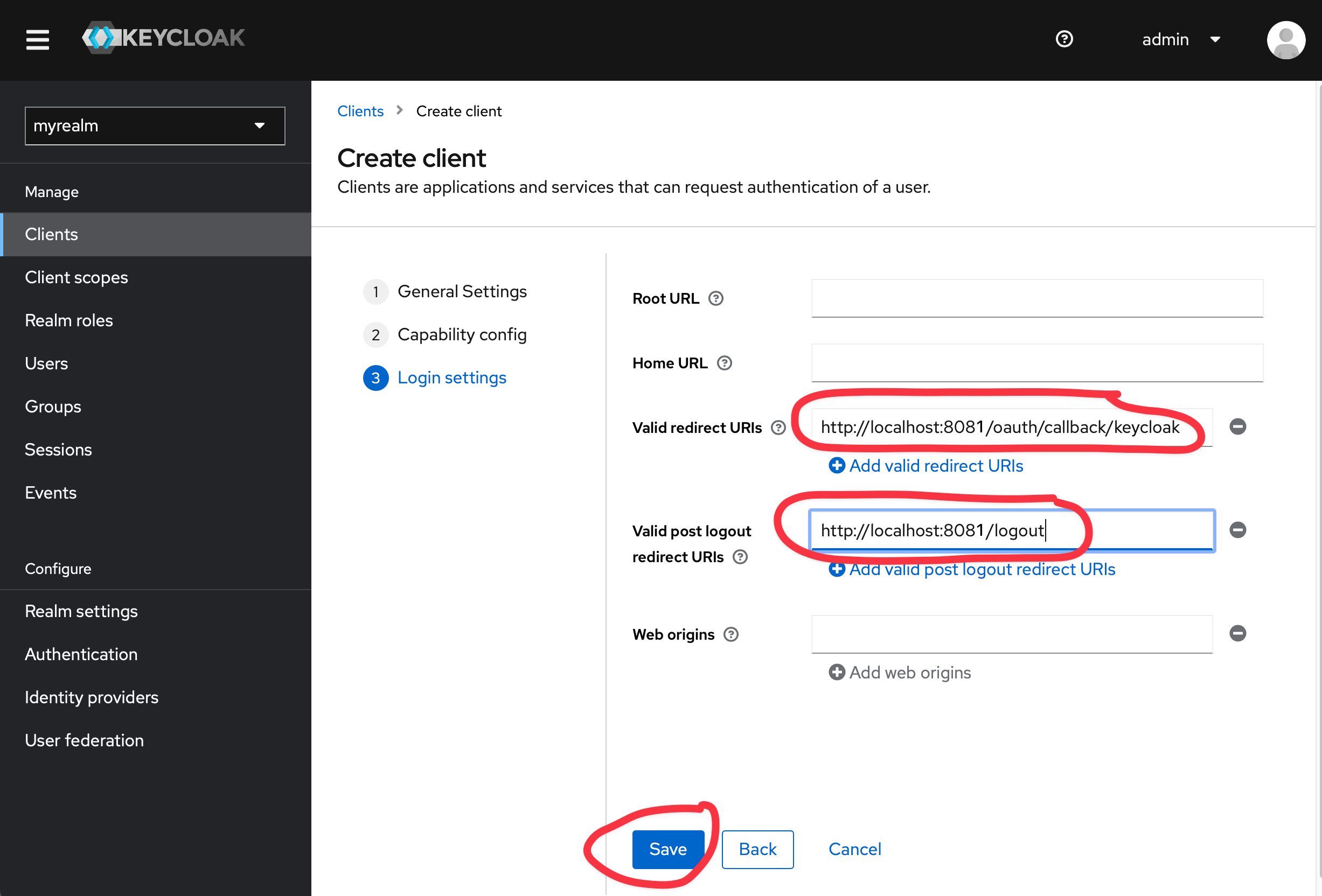Switch to General Settings step tab
The height and width of the screenshot is (896, 1322).
(x=462, y=290)
